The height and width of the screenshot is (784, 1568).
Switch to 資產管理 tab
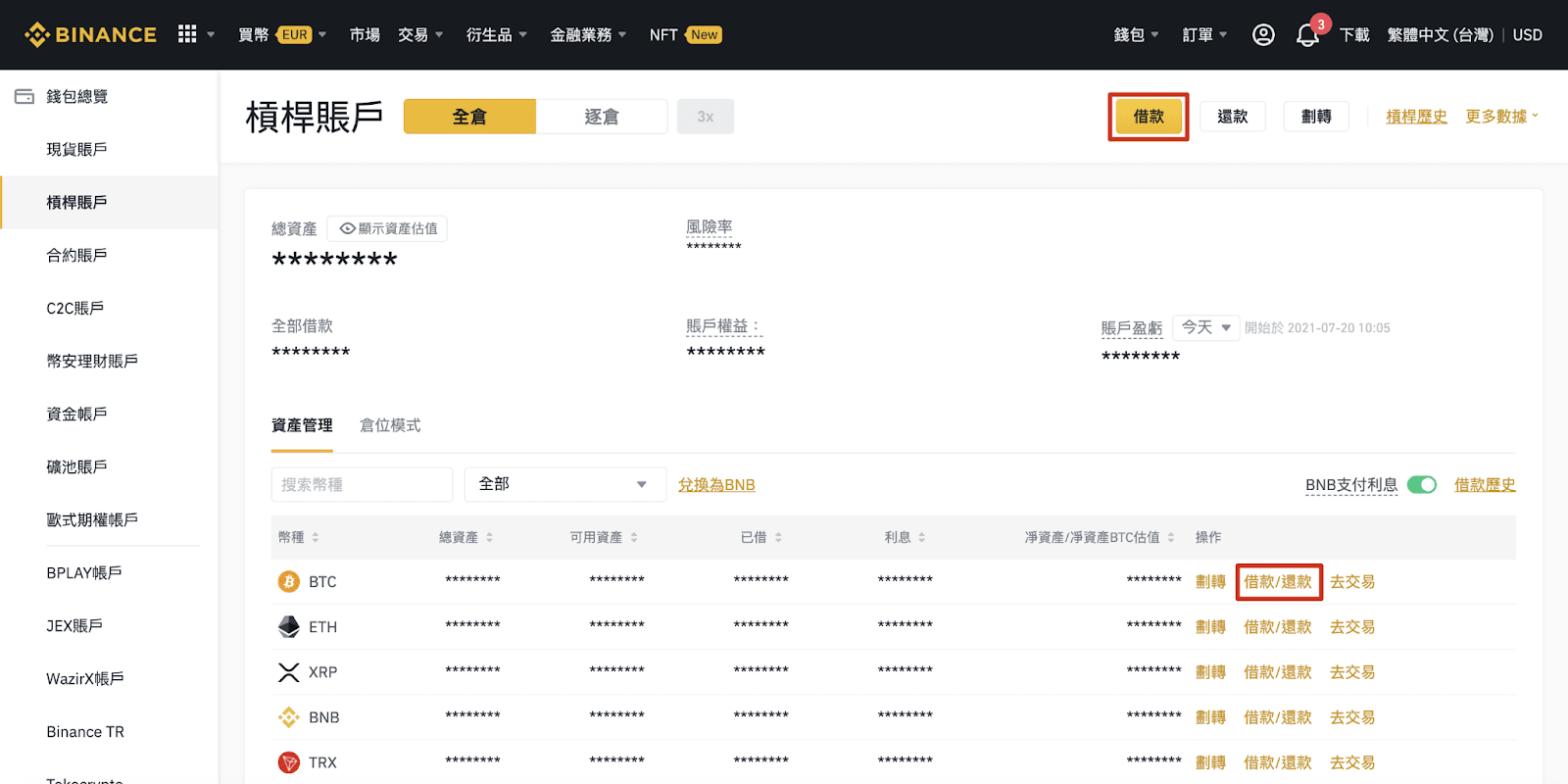(x=302, y=425)
